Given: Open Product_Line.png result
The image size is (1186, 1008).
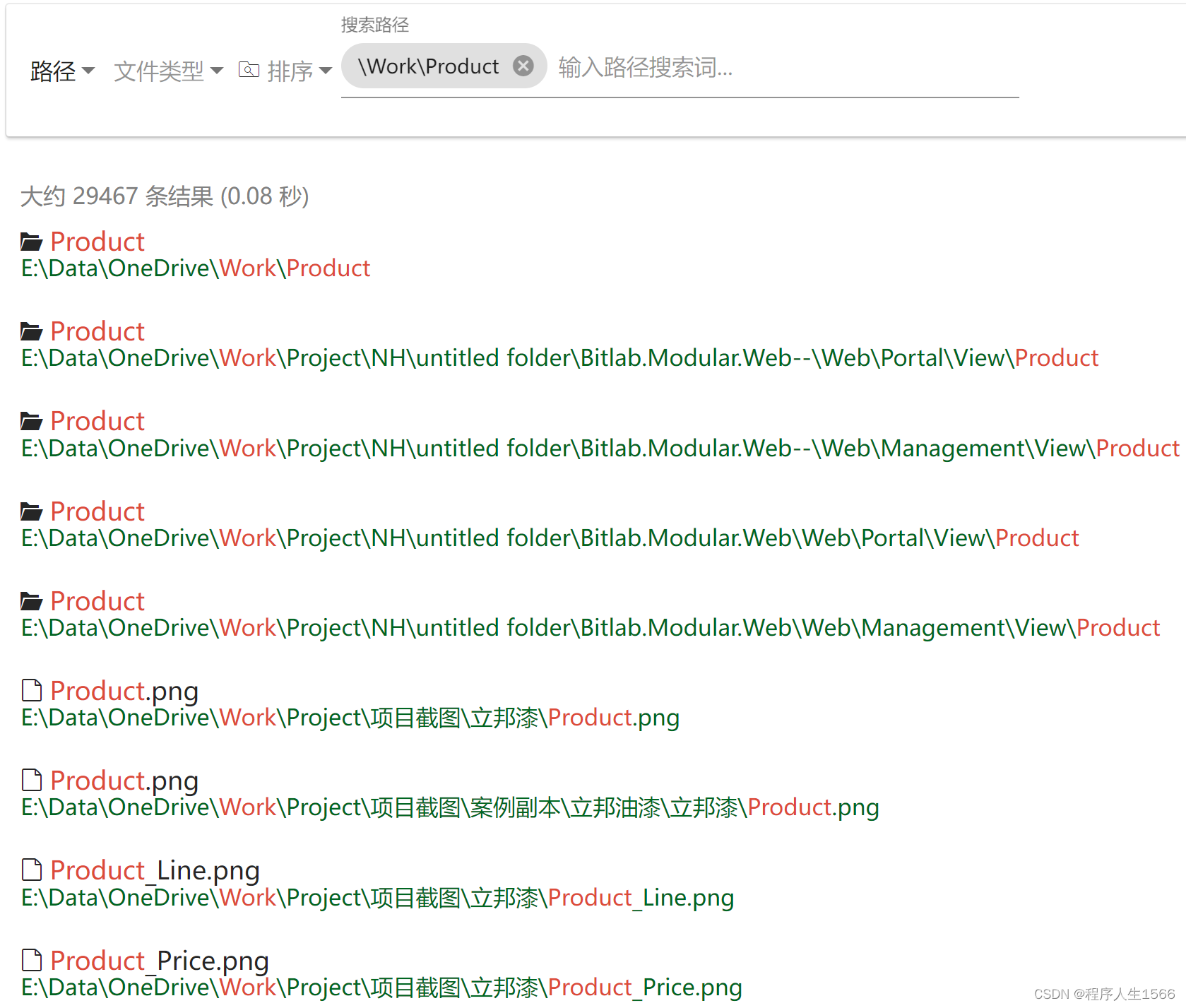Looking at the screenshot, I should point(155,871).
